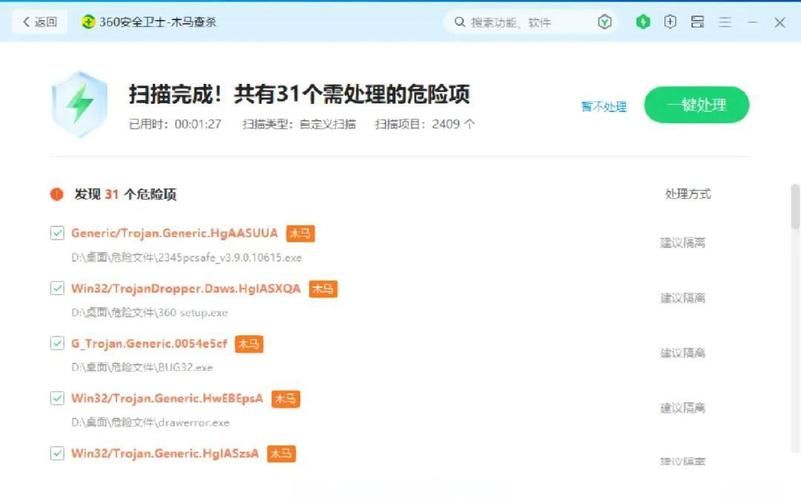Uncheck Win32/TrojanDropper.Daws.HgIASXQA item
Screen dimensions: 801x500
pyautogui.click(x=57, y=288)
